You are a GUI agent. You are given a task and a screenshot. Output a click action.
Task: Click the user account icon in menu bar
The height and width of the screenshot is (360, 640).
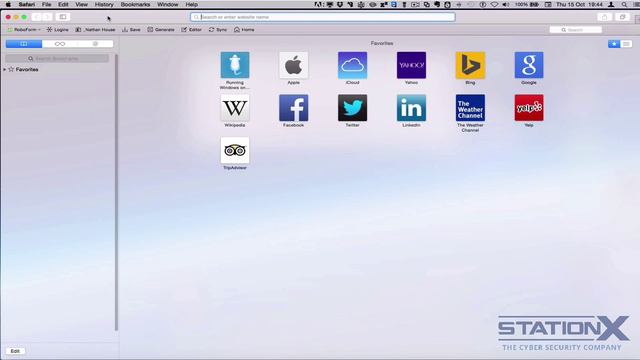(x=611, y=4)
